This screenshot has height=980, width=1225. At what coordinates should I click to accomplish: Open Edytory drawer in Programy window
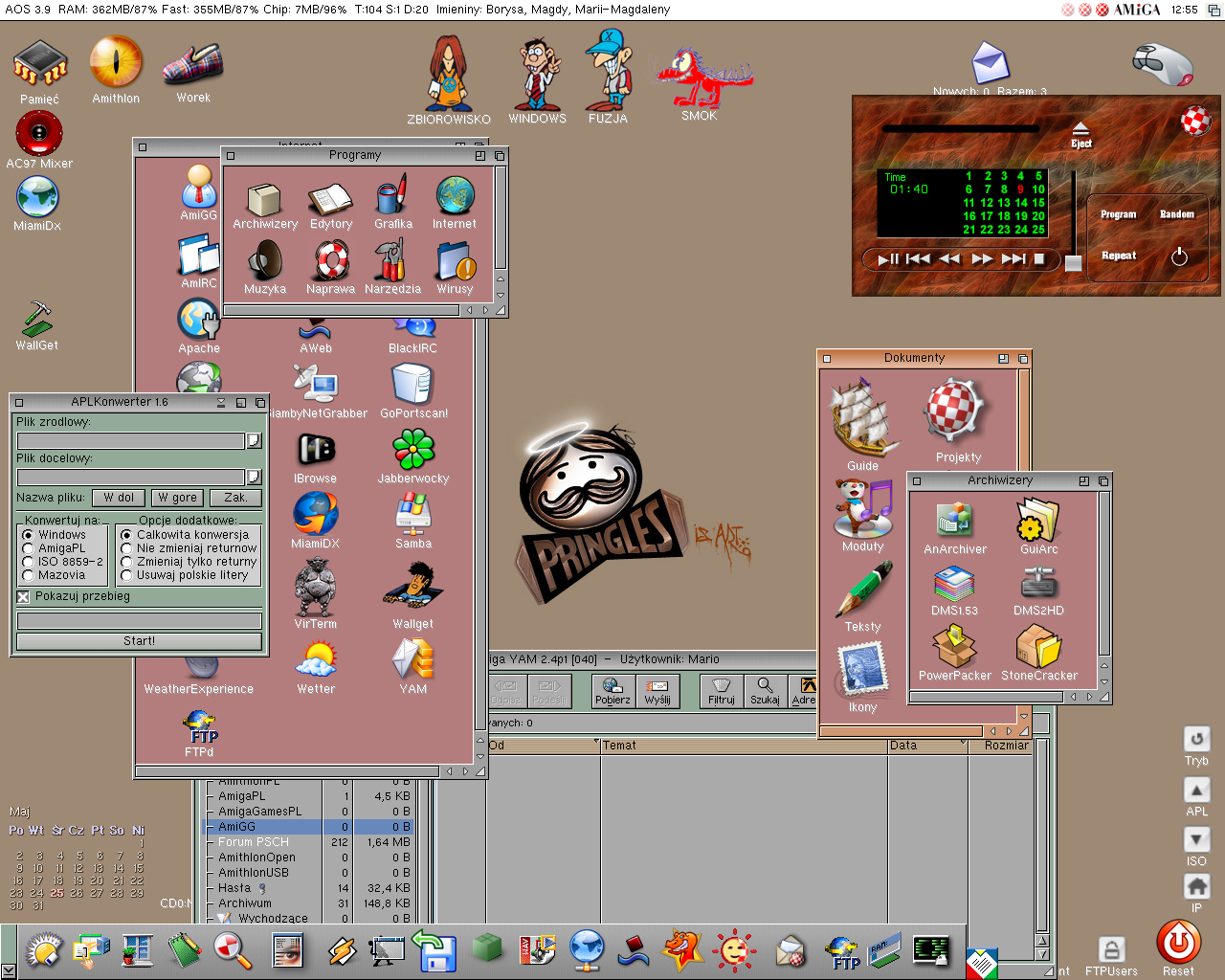[331, 198]
